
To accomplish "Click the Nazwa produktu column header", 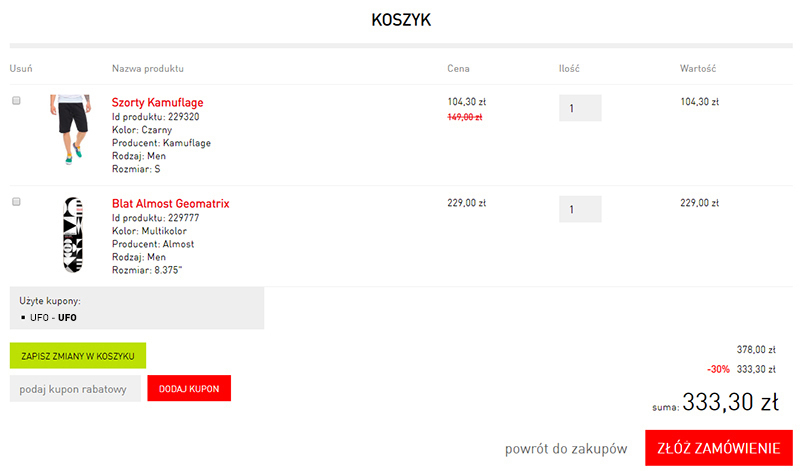I will click(x=148, y=68).
